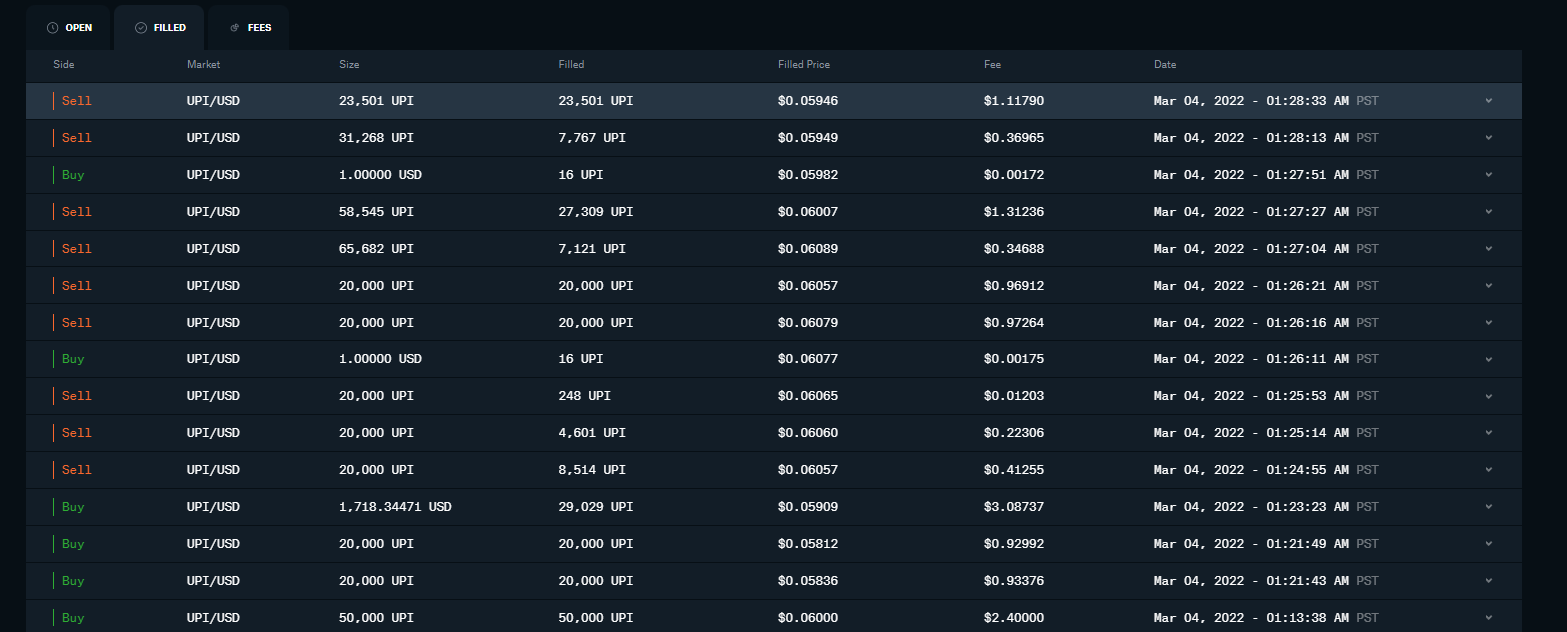1567x632 pixels.
Task: Click the Date column header
Action: click(1165, 65)
